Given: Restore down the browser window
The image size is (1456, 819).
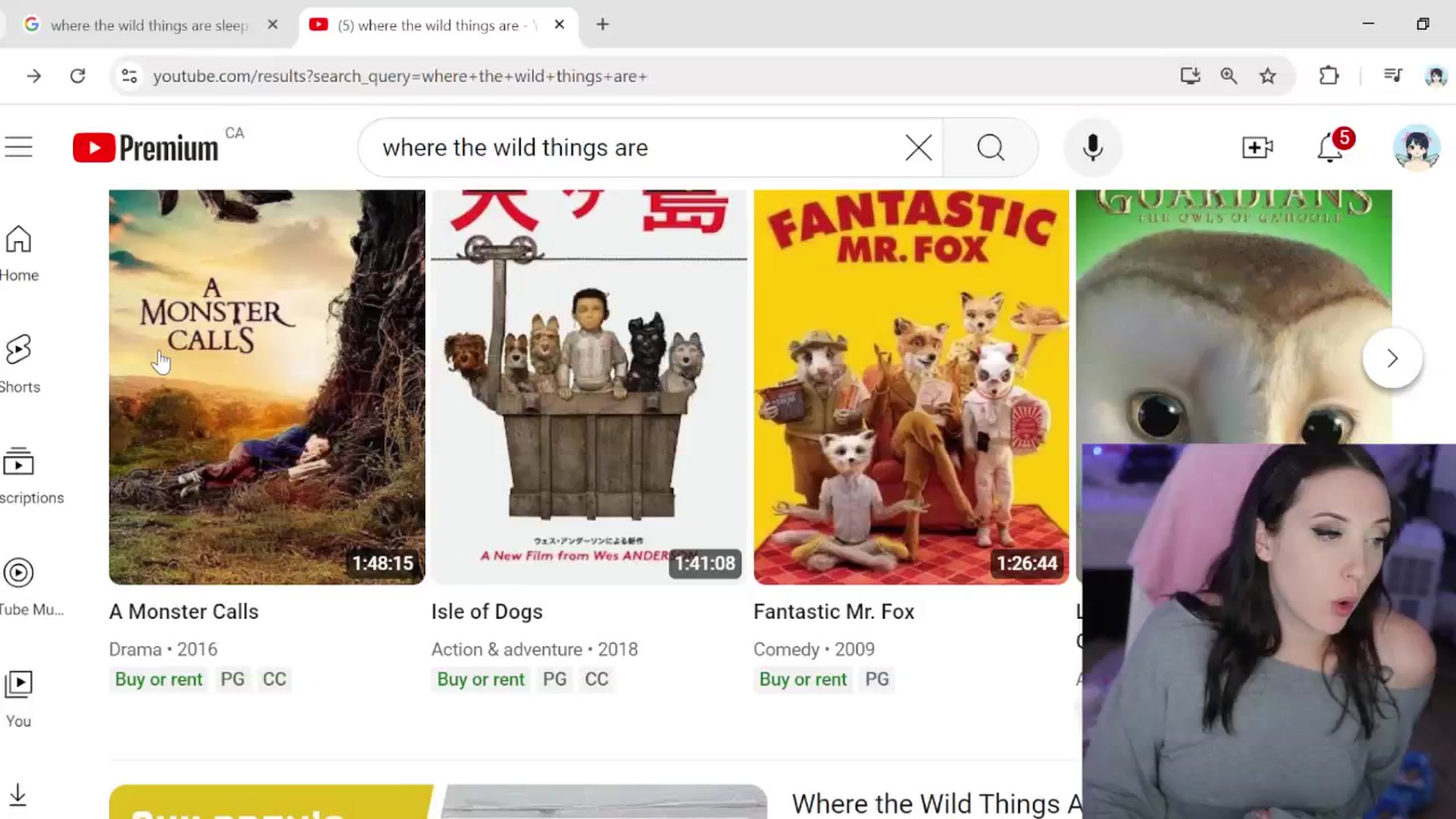Looking at the screenshot, I should (x=1423, y=24).
